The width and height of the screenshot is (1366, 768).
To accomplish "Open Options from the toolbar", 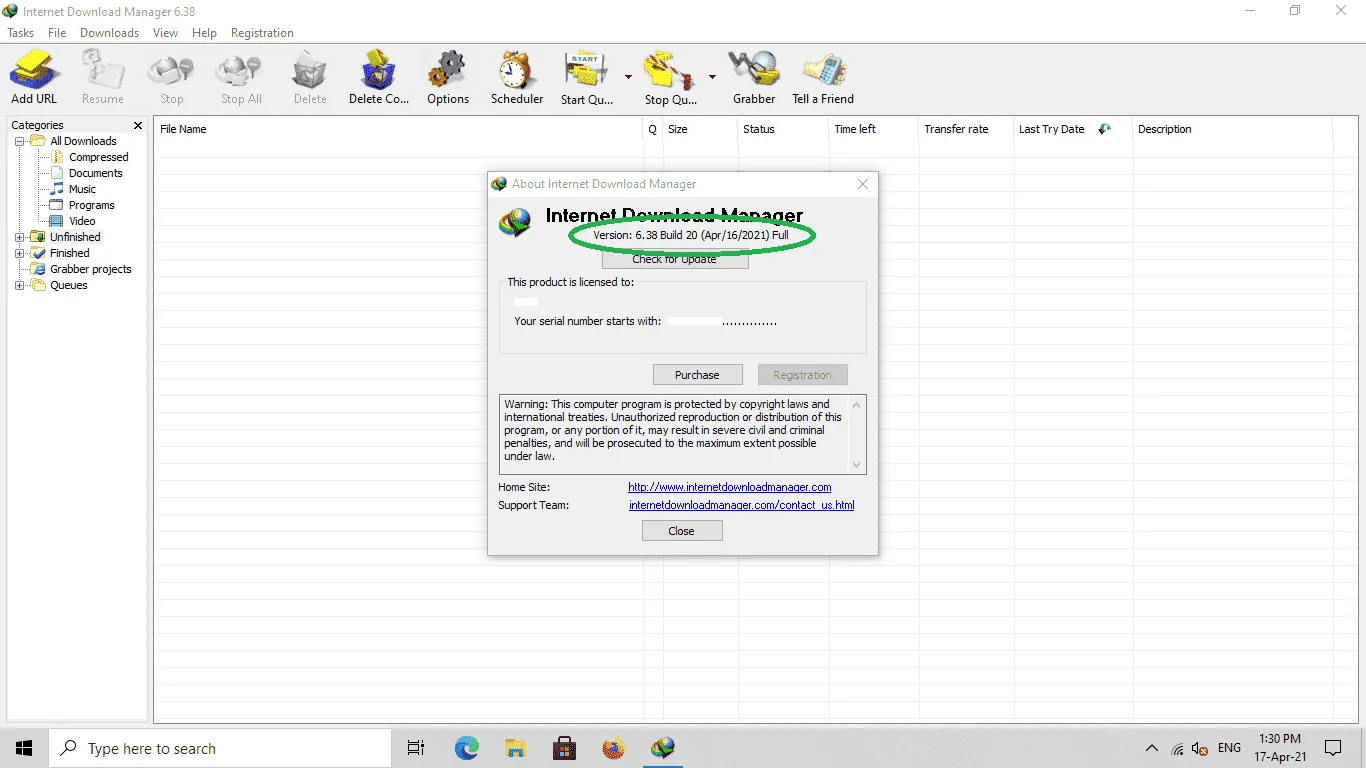I will (x=448, y=78).
